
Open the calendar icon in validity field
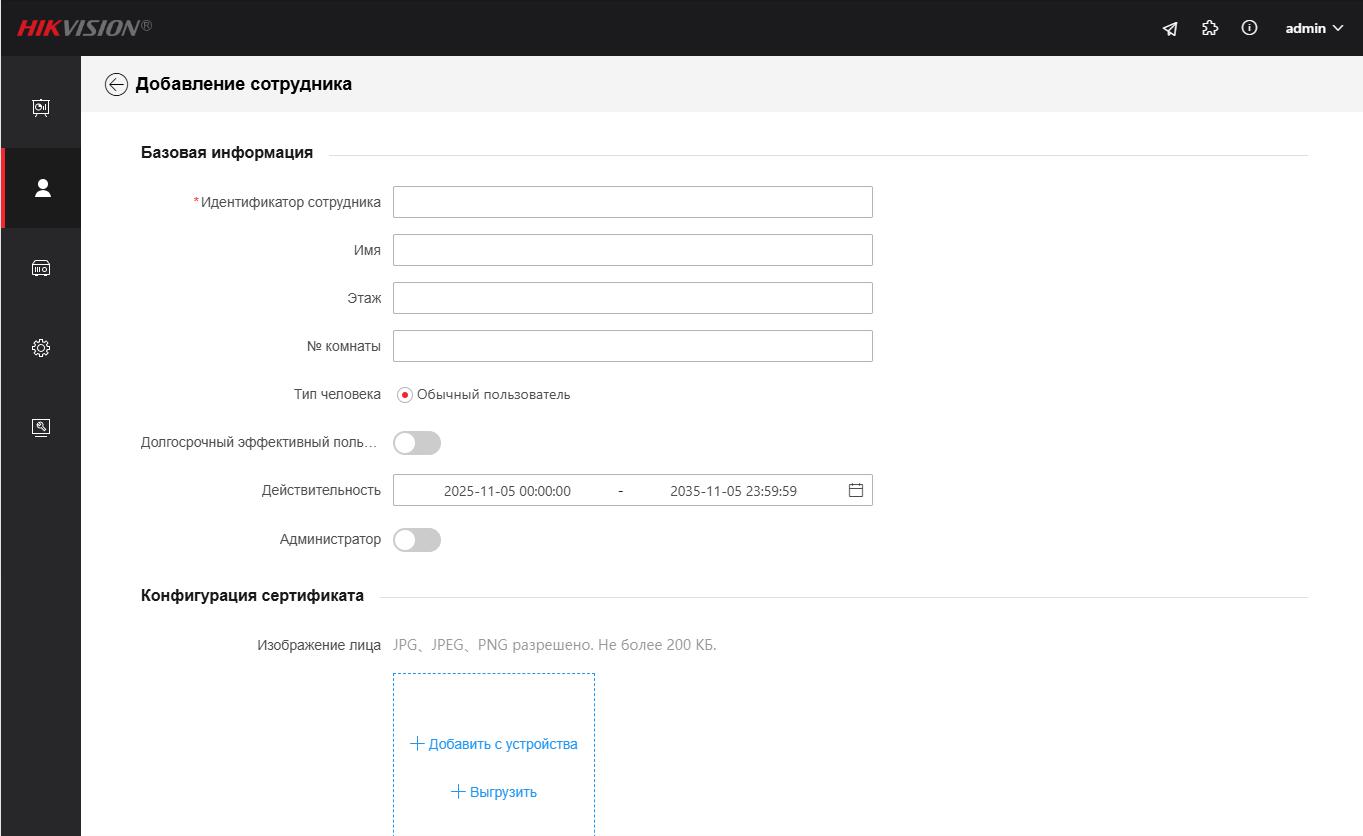(856, 491)
